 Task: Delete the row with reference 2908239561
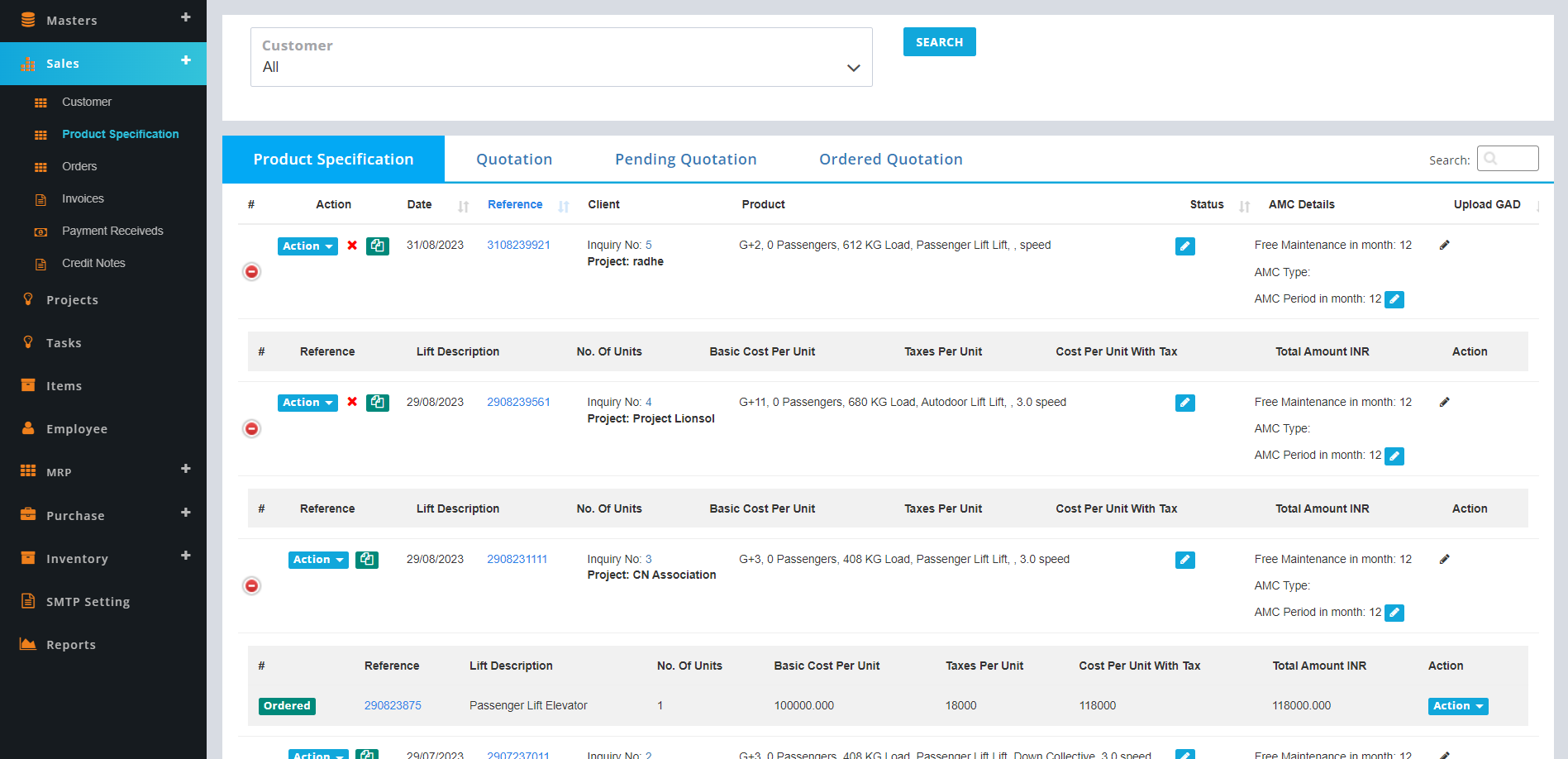[x=352, y=402]
